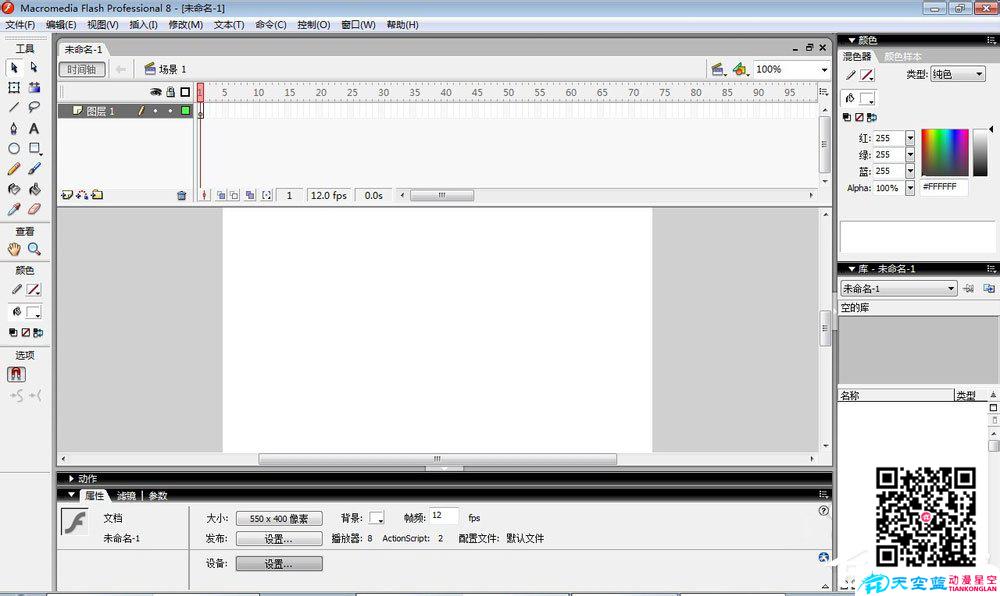1000x596 pixels.
Task: Select the Fill Transform tool
Action: point(34,87)
